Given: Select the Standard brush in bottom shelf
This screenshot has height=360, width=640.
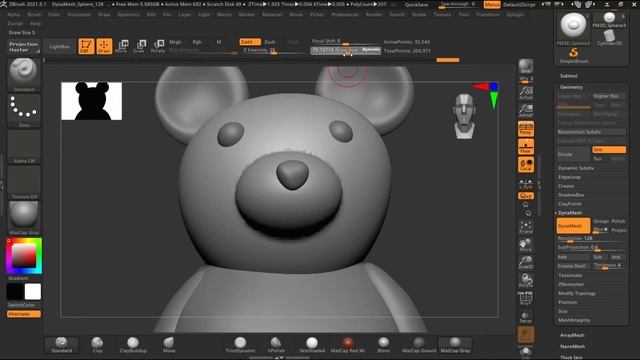Looking at the screenshot, I should [62, 345].
